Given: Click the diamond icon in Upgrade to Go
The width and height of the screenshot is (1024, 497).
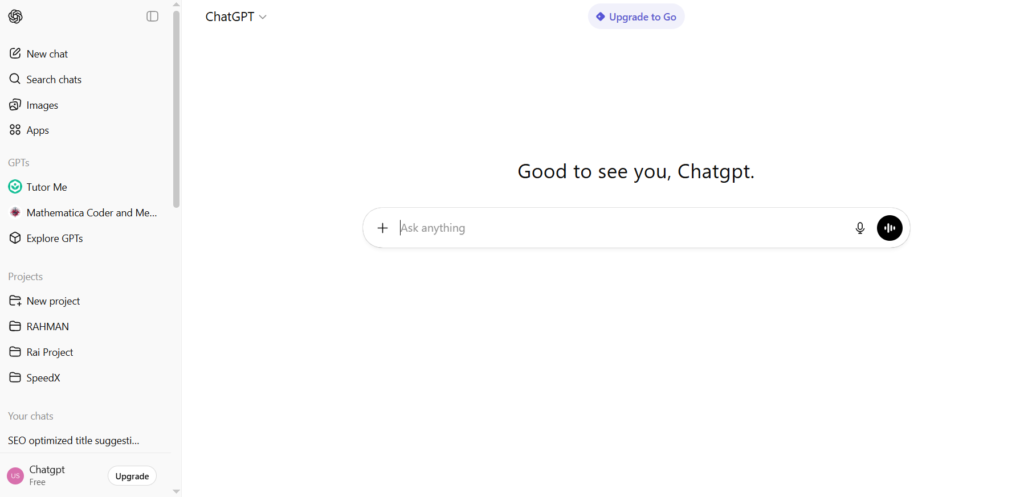Looking at the screenshot, I should [x=600, y=17].
